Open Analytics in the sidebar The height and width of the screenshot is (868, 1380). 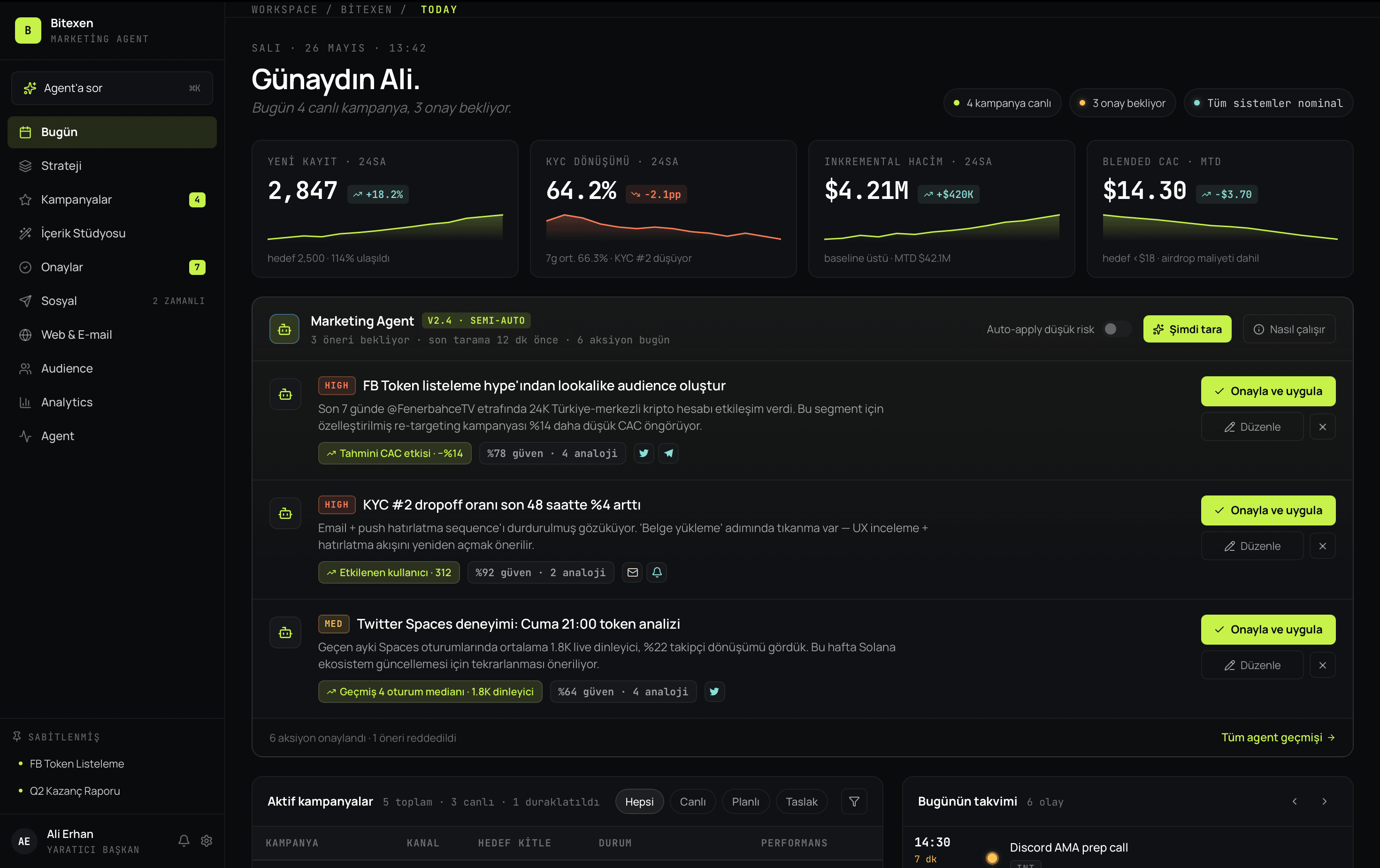tap(112, 403)
